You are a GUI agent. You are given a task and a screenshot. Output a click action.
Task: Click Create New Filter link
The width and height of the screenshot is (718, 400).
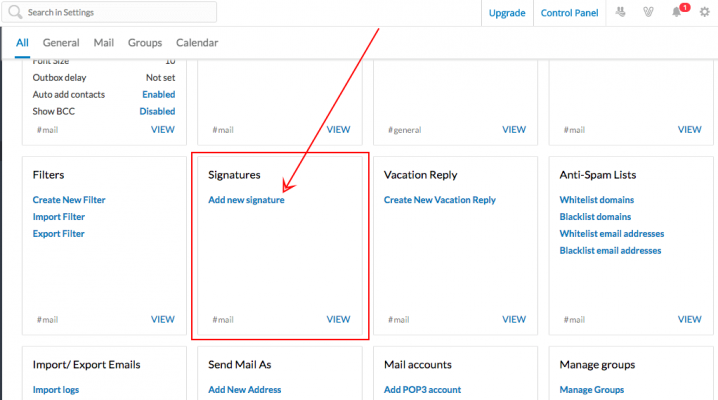[x=69, y=200]
